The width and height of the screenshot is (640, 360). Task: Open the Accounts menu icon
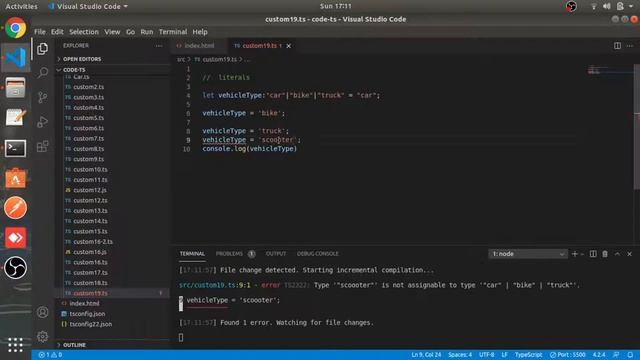(42, 312)
